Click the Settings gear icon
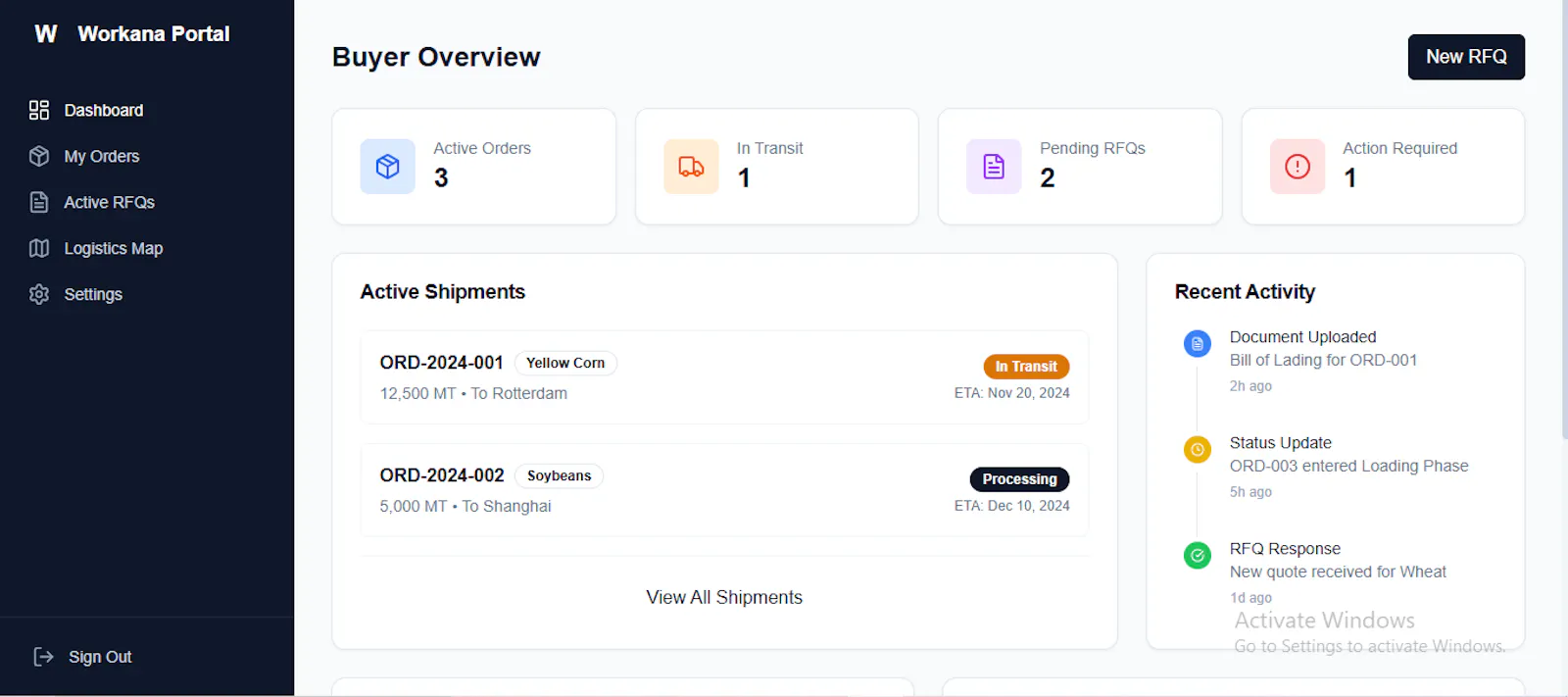1568x697 pixels. (x=39, y=294)
